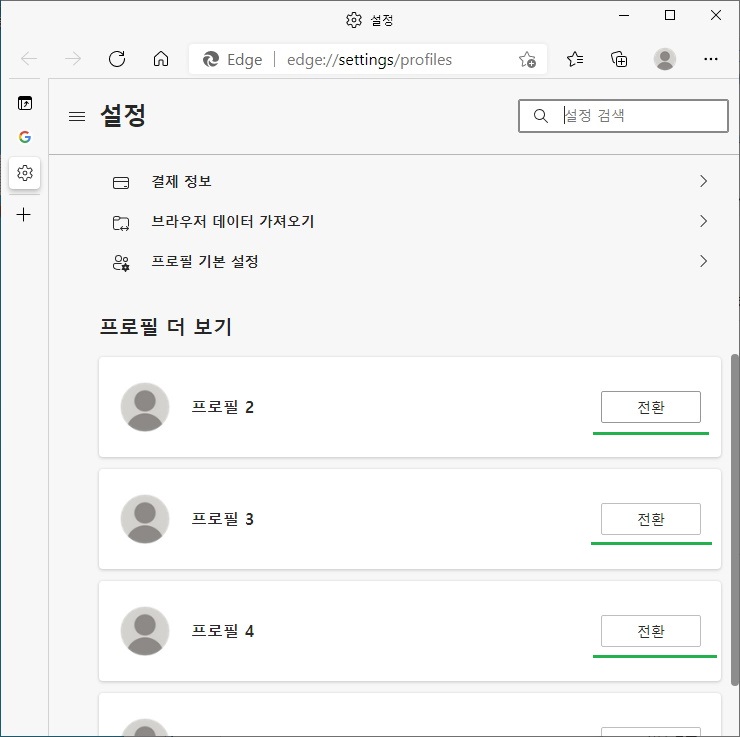The width and height of the screenshot is (740, 737).
Task: Reload the settings page
Action: tap(117, 59)
